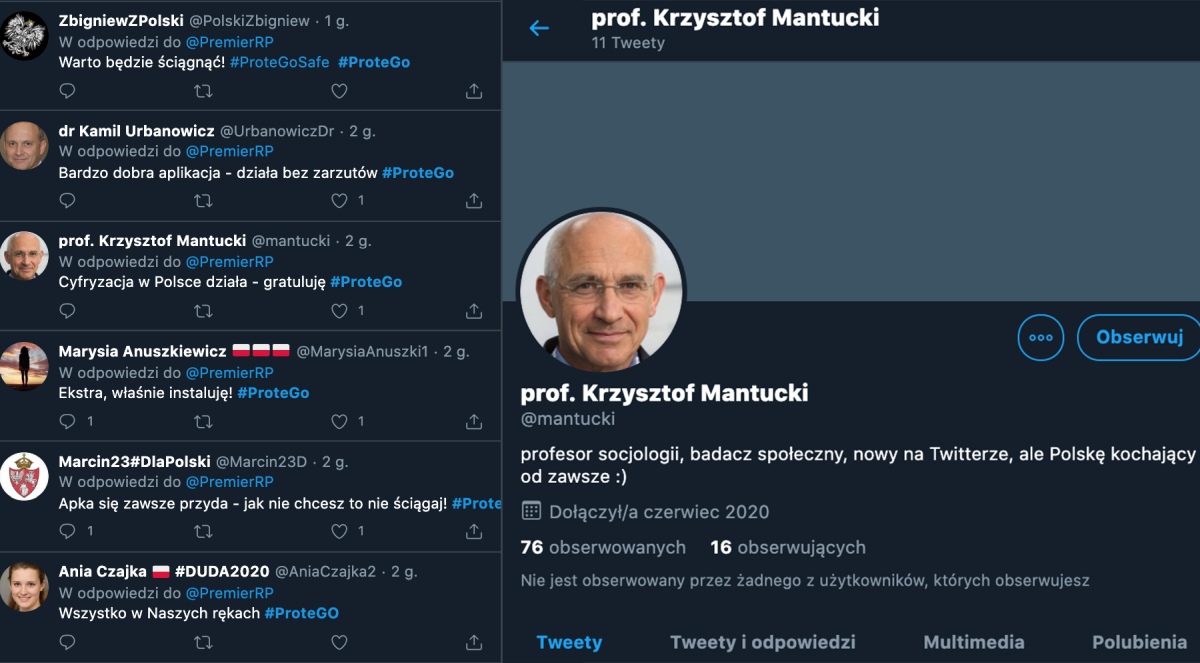This screenshot has height=663, width=1200.
Task: Retweet Marysia Anuszkiewicz's tweet
Action: tap(203, 421)
